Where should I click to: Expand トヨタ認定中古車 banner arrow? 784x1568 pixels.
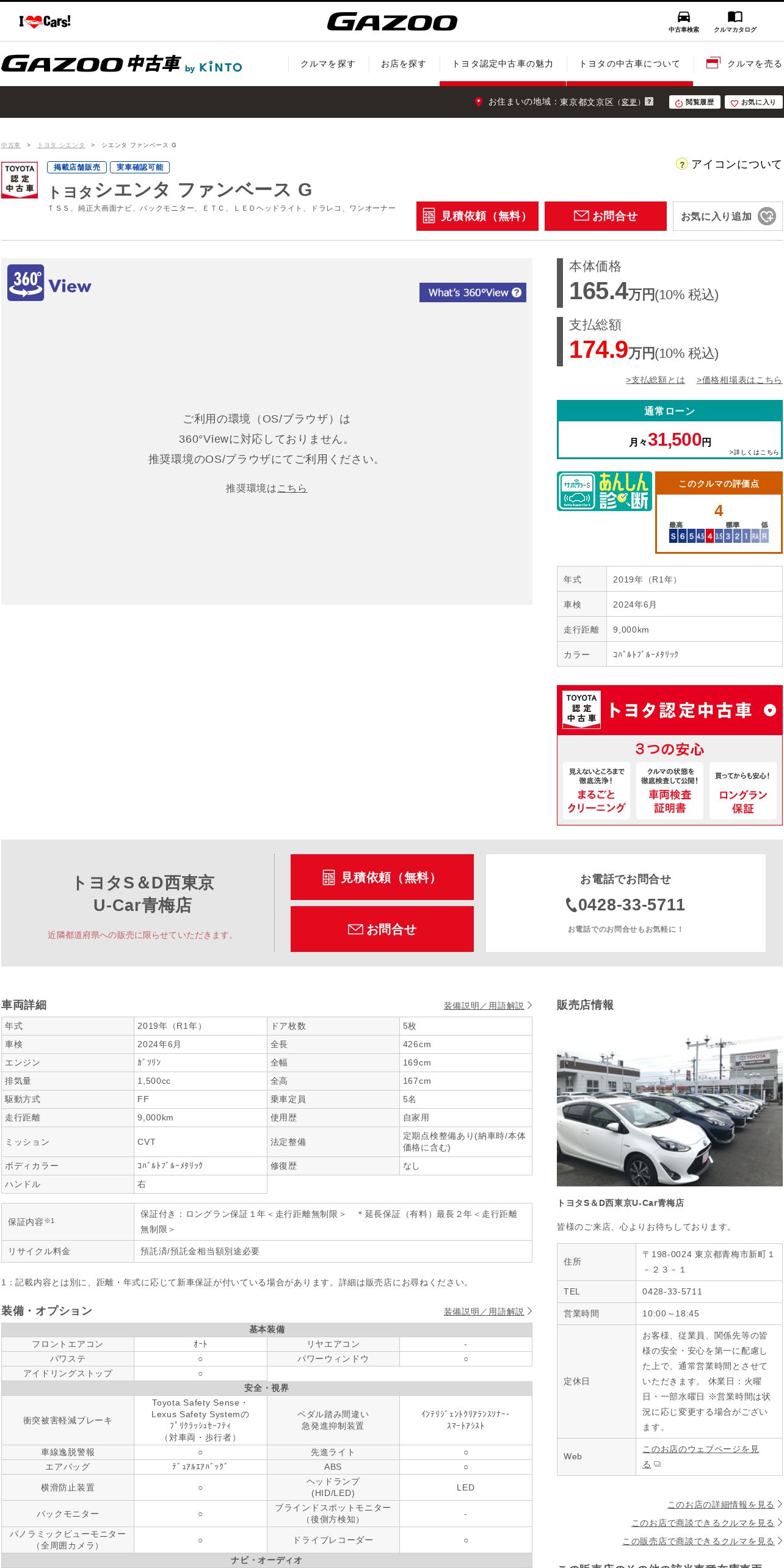click(x=770, y=710)
